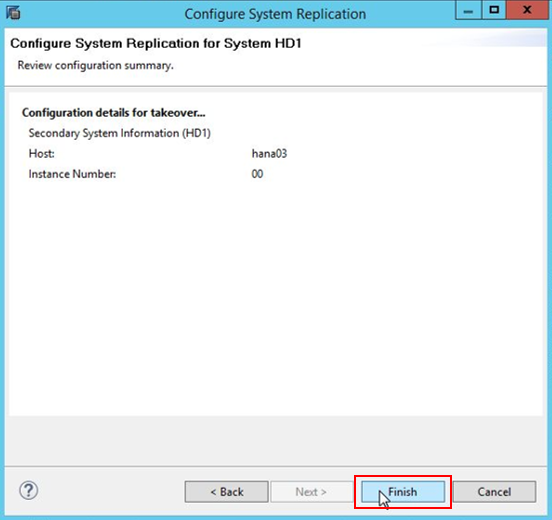Open the help question mark icon
The height and width of the screenshot is (520, 552).
(x=29, y=490)
